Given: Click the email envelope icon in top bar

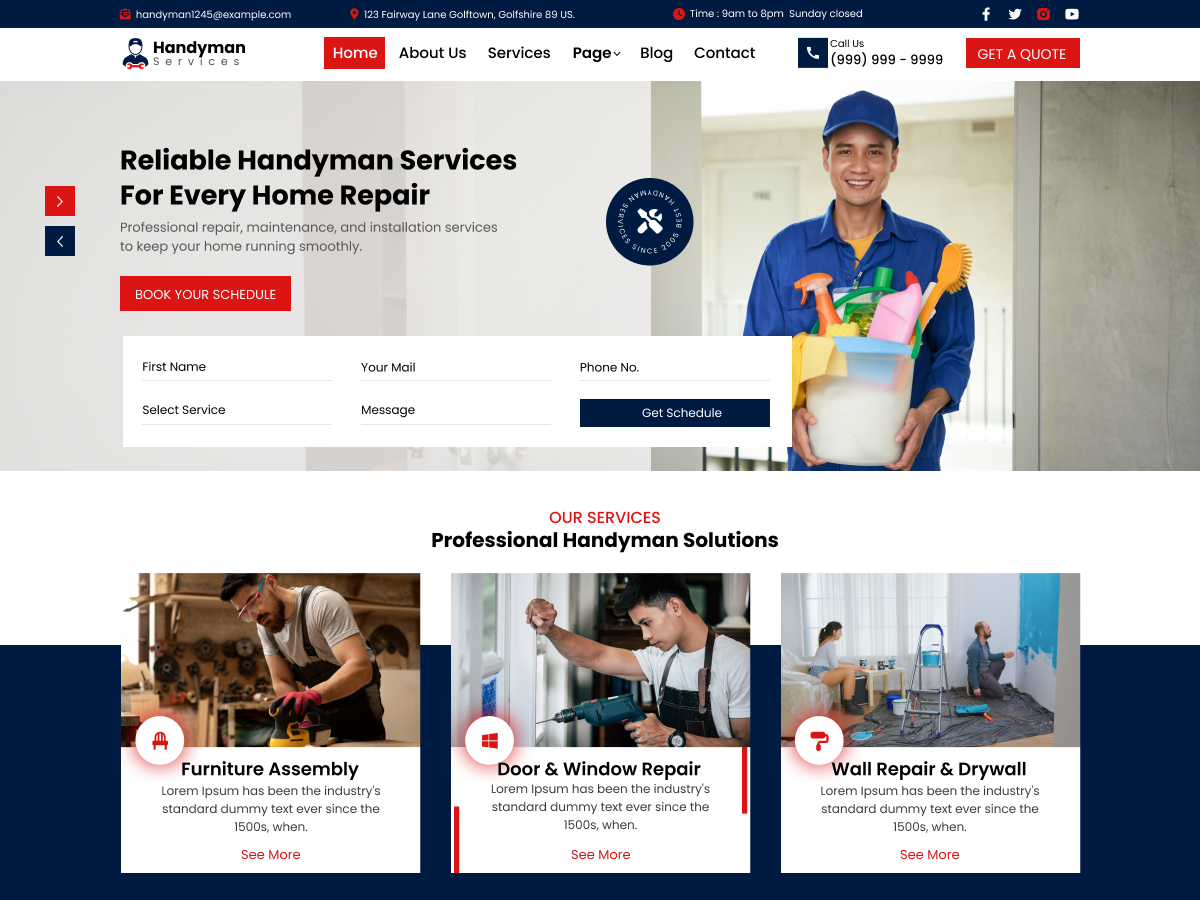Looking at the screenshot, I should tap(125, 14).
